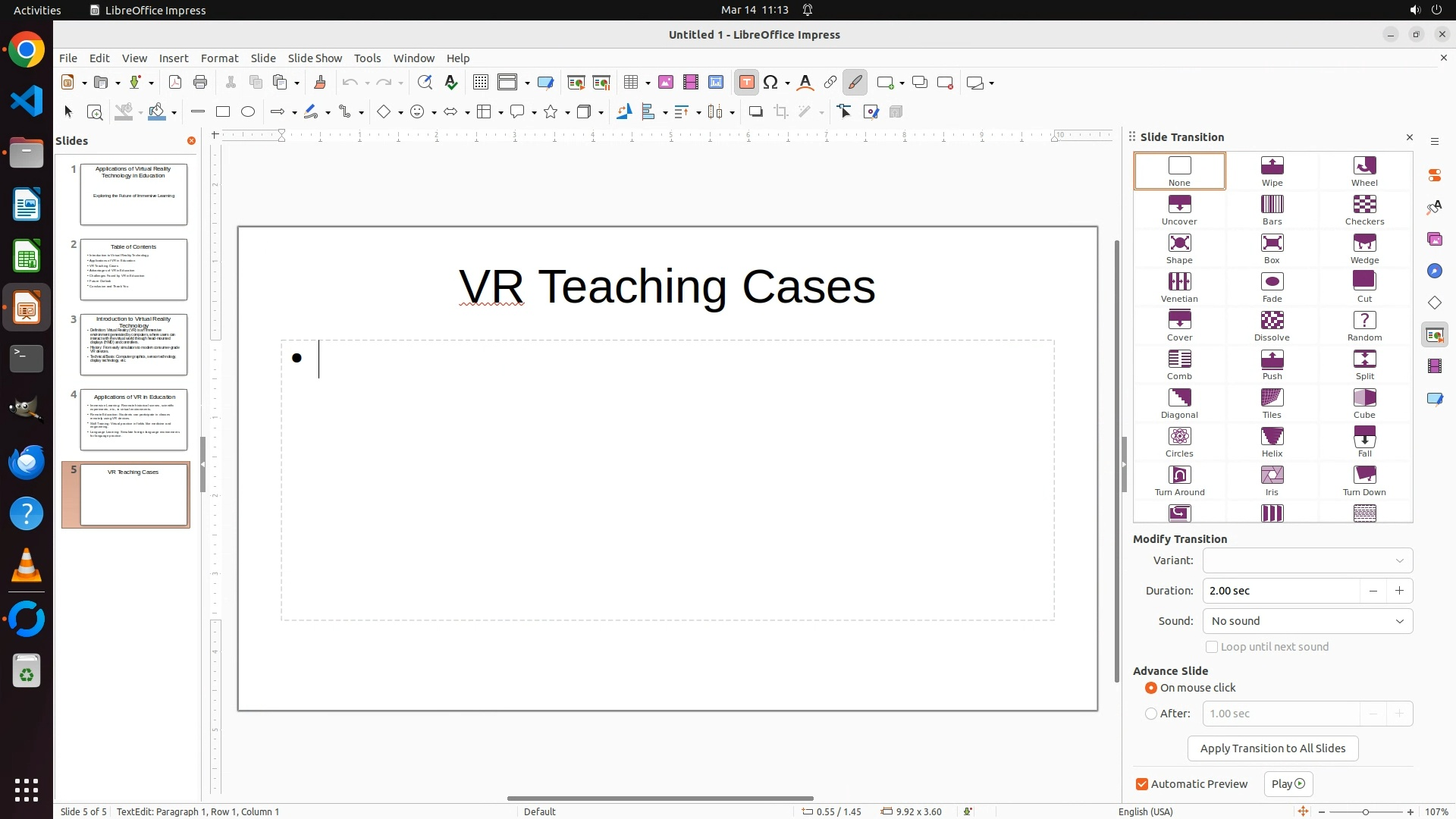Image resolution: width=1456 pixels, height=819 pixels.
Task: Select the On mouse click option
Action: (1151, 688)
